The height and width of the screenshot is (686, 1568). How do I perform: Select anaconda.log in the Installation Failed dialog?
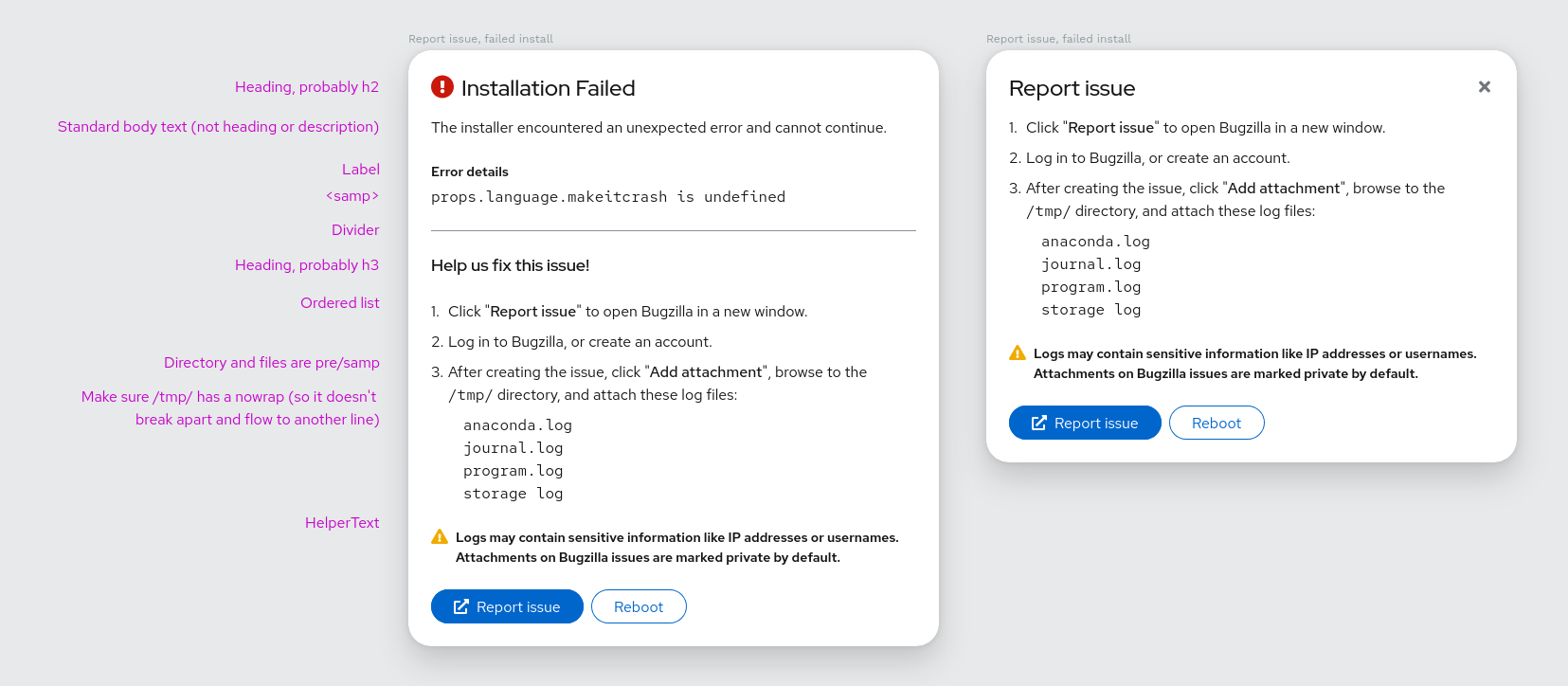517,425
